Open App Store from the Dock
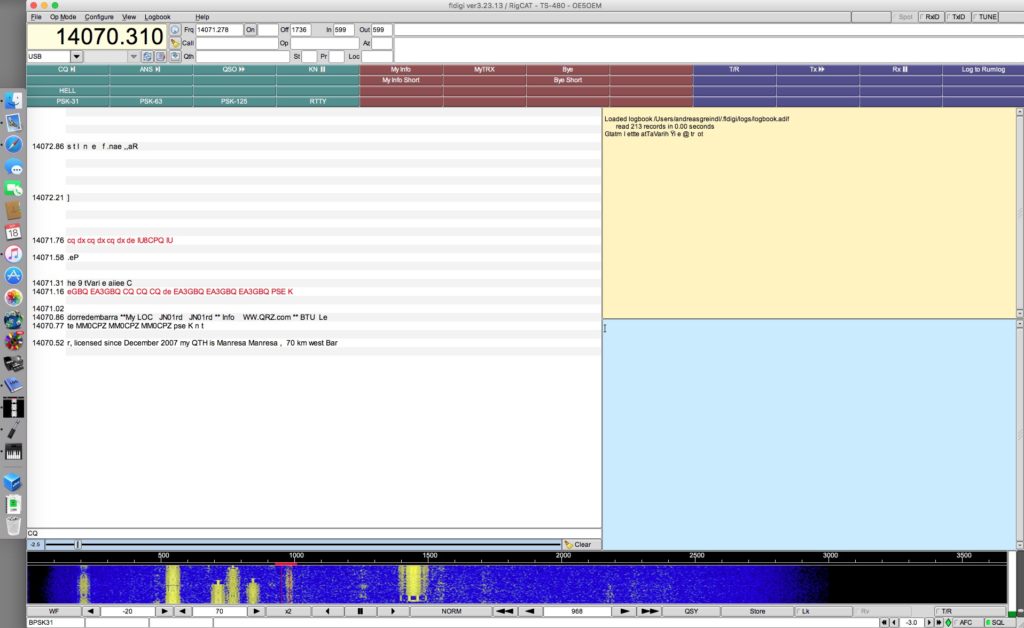The height and width of the screenshot is (628, 1024). [14, 275]
